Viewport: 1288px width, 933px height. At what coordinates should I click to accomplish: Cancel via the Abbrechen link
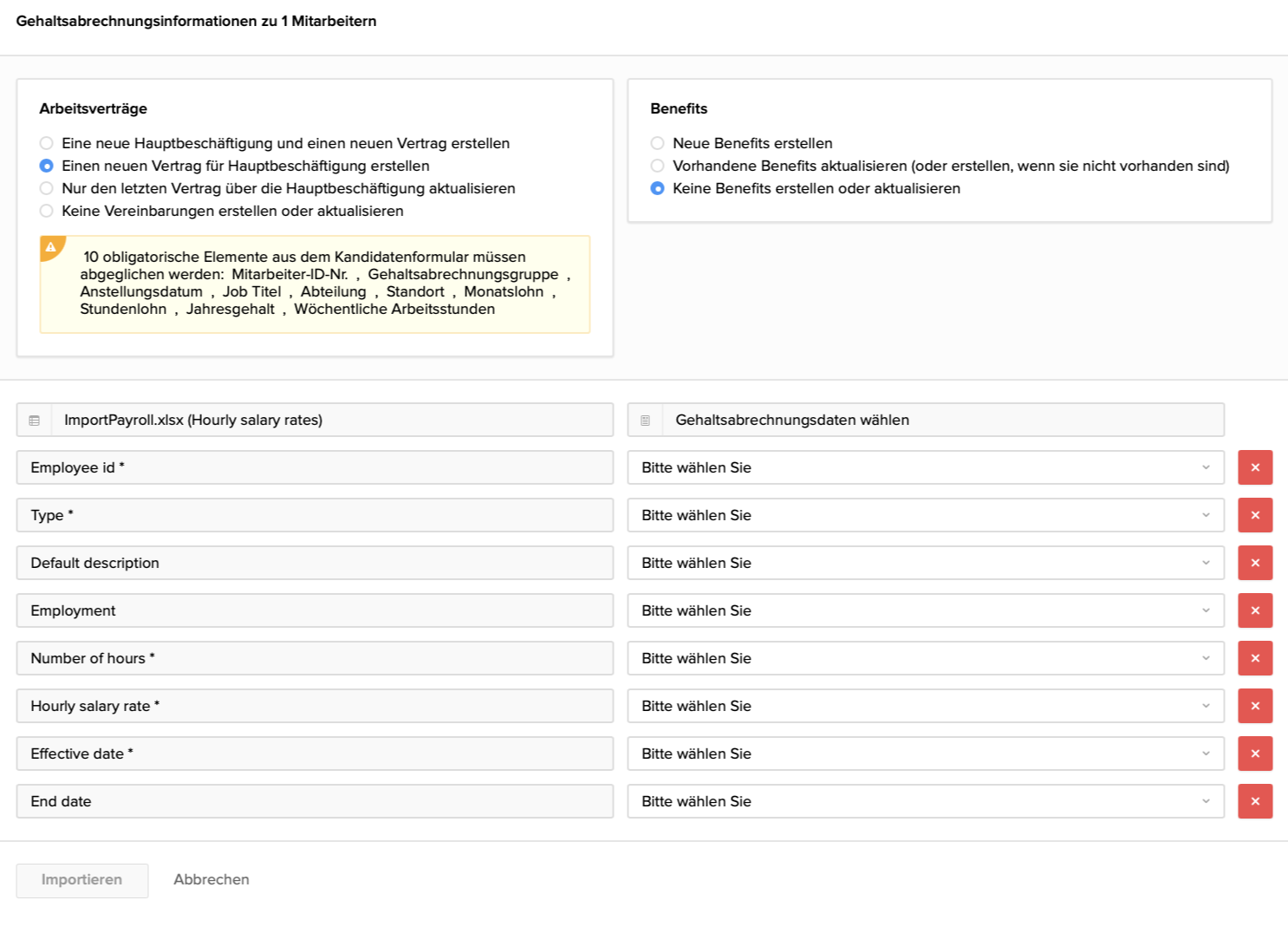coord(211,879)
